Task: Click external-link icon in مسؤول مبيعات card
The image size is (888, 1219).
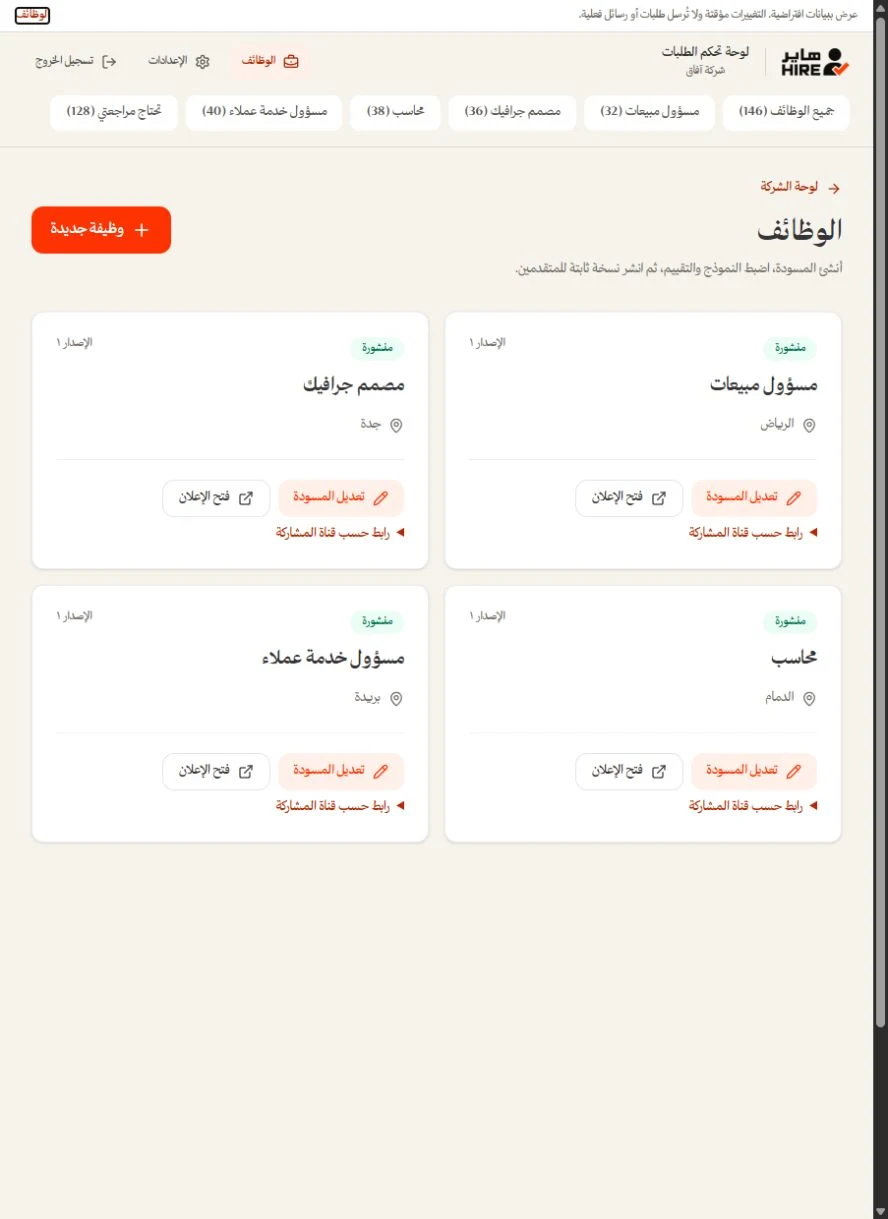Action: click(659, 498)
